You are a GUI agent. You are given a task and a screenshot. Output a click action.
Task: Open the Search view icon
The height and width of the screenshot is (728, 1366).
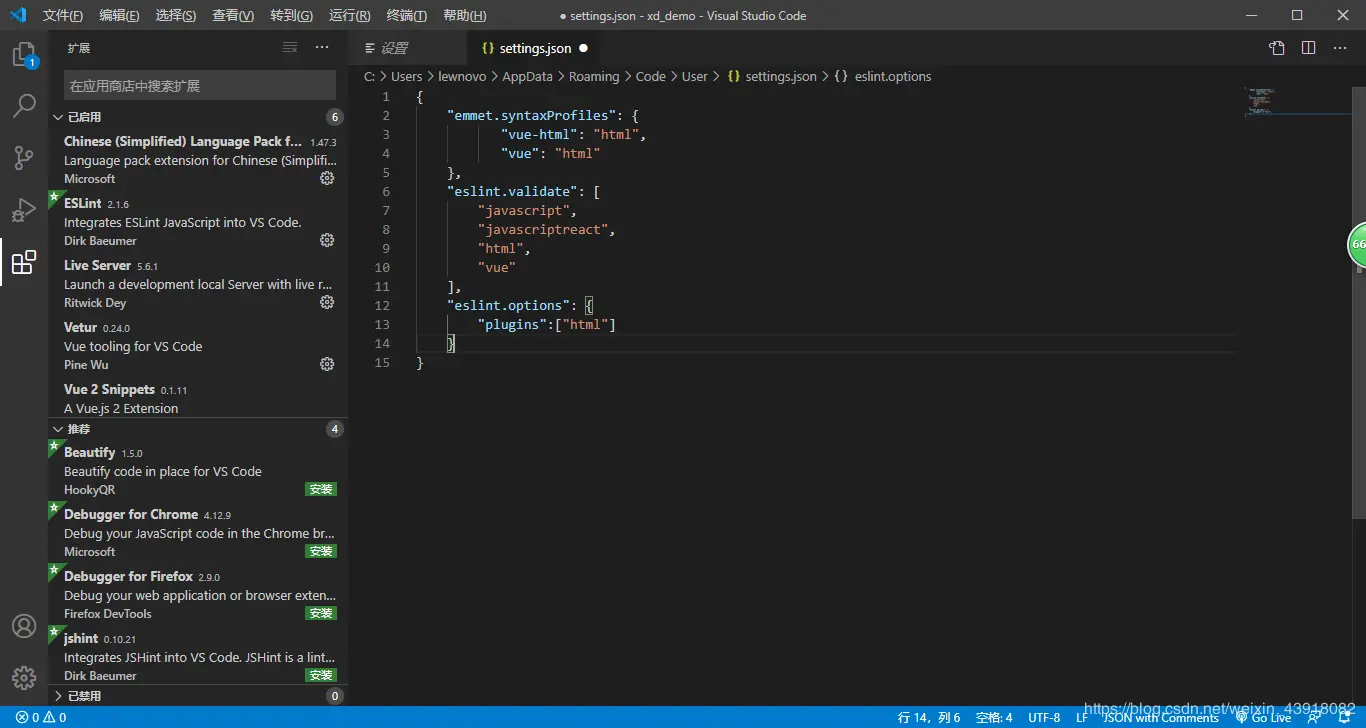24,106
